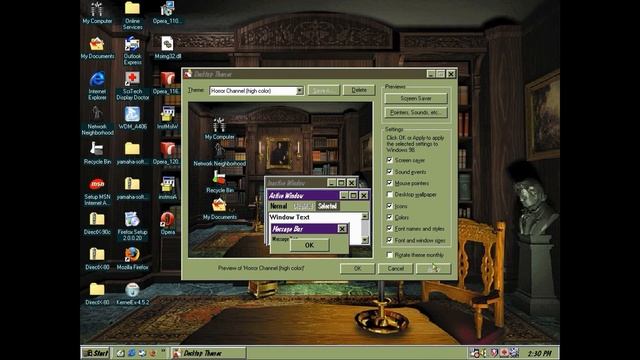
Task: Select the Opera_120 installer icon
Action: [167, 153]
